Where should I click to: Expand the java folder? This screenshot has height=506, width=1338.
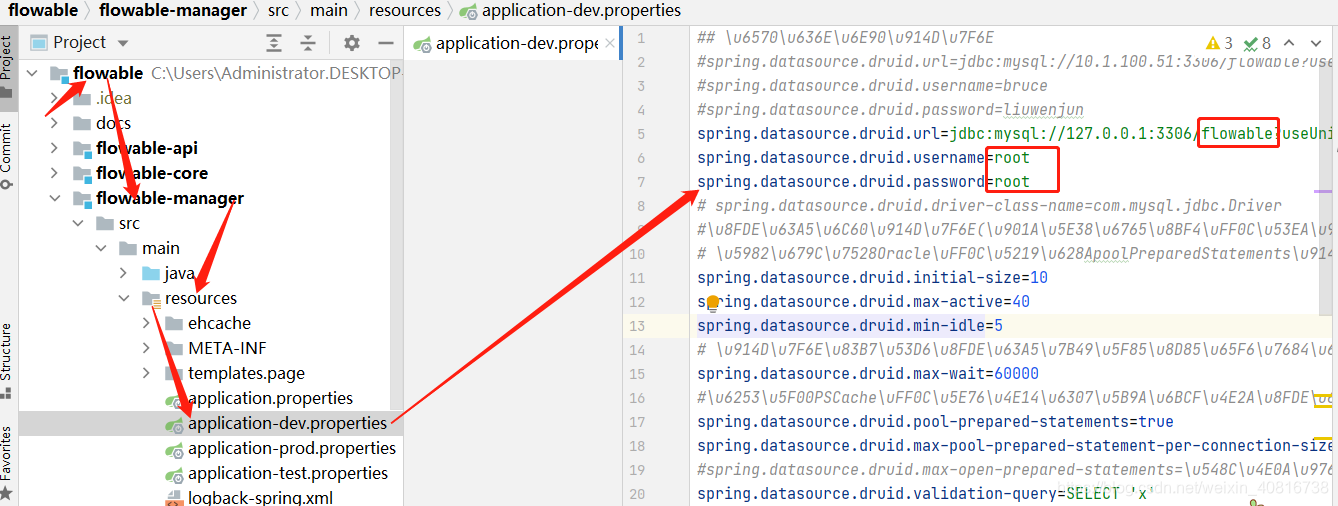(x=124, y=273)
